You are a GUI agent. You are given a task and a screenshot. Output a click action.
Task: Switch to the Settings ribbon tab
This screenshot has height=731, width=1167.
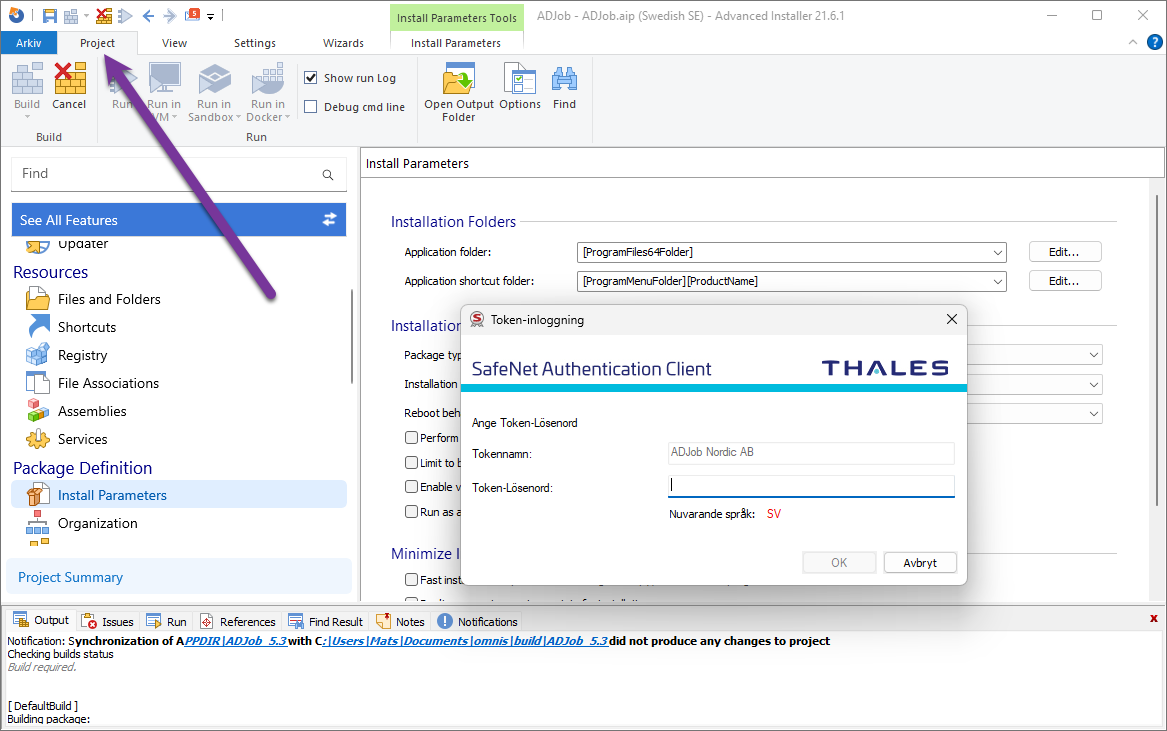pyautogui.click(x=255, y=43)
